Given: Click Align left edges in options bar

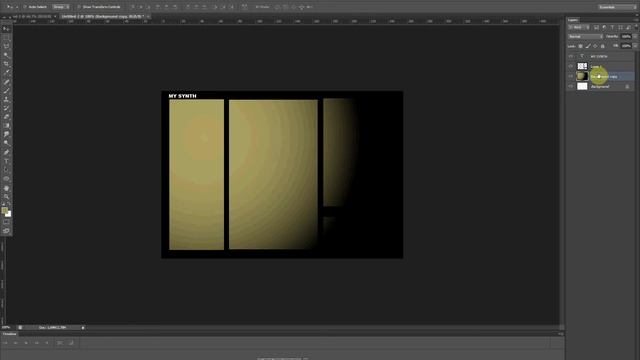Looking at the screenshot, I should pos(158,7).
